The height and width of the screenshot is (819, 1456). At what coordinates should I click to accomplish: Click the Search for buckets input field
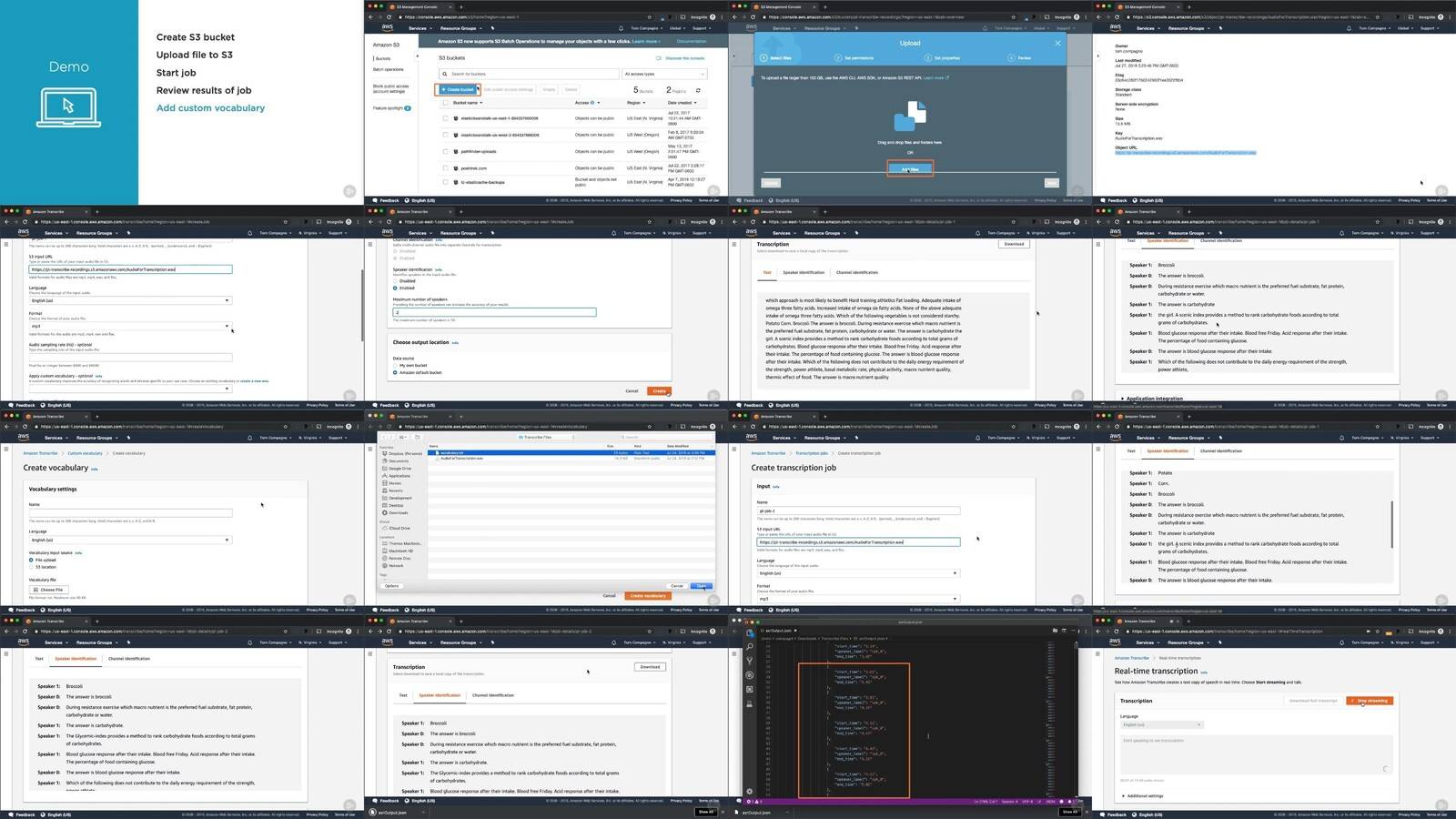click(x=530, y=74)
